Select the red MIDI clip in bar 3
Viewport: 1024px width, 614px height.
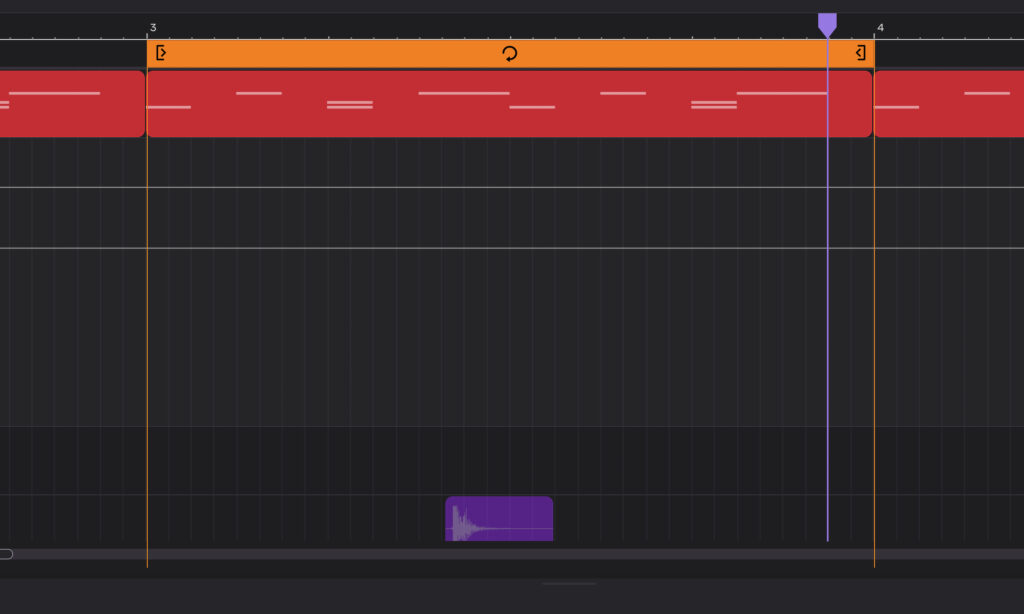pyautogui.click(x=509, y=104)
